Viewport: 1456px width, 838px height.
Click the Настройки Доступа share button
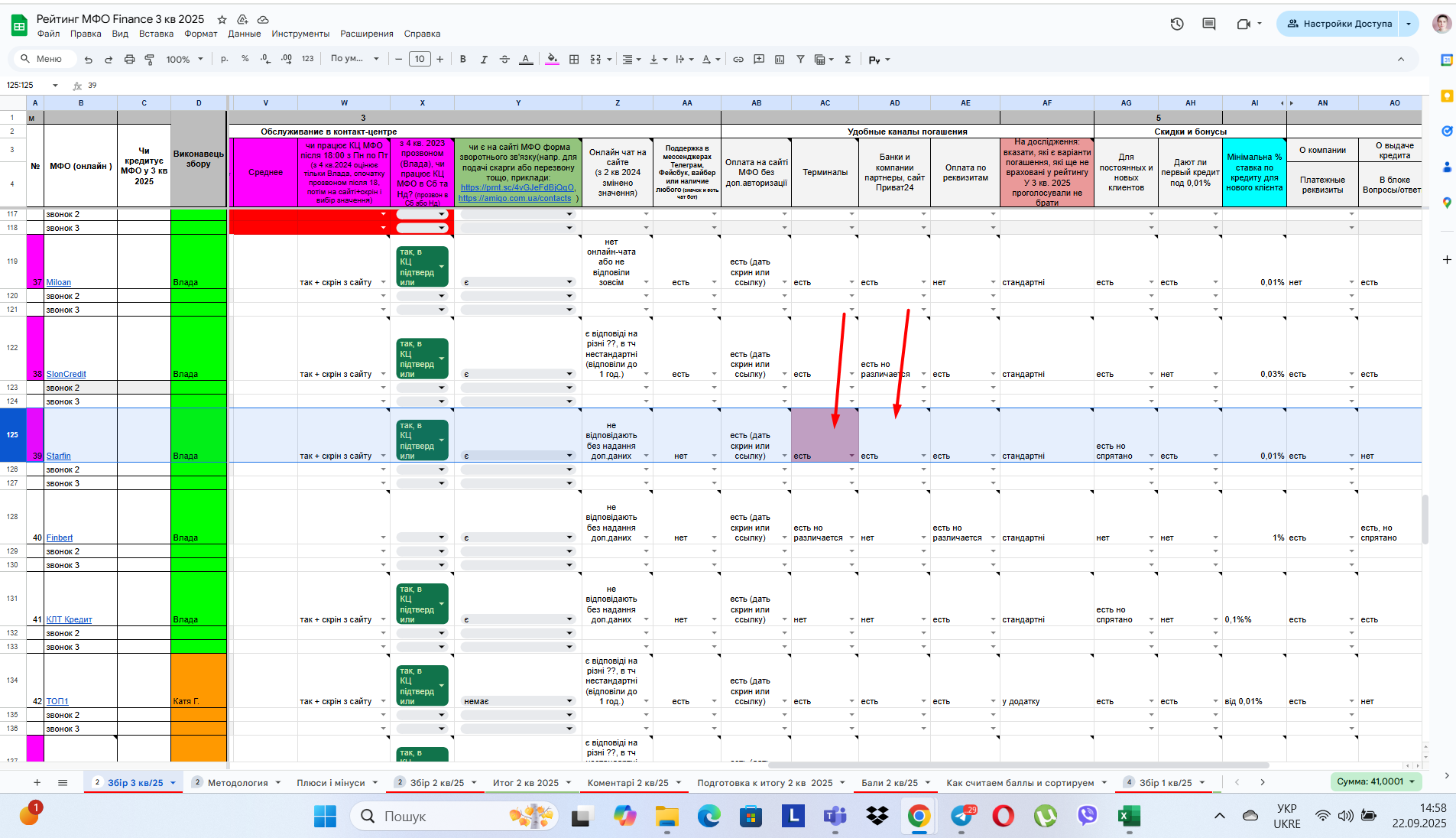[x=1339, y=24]
